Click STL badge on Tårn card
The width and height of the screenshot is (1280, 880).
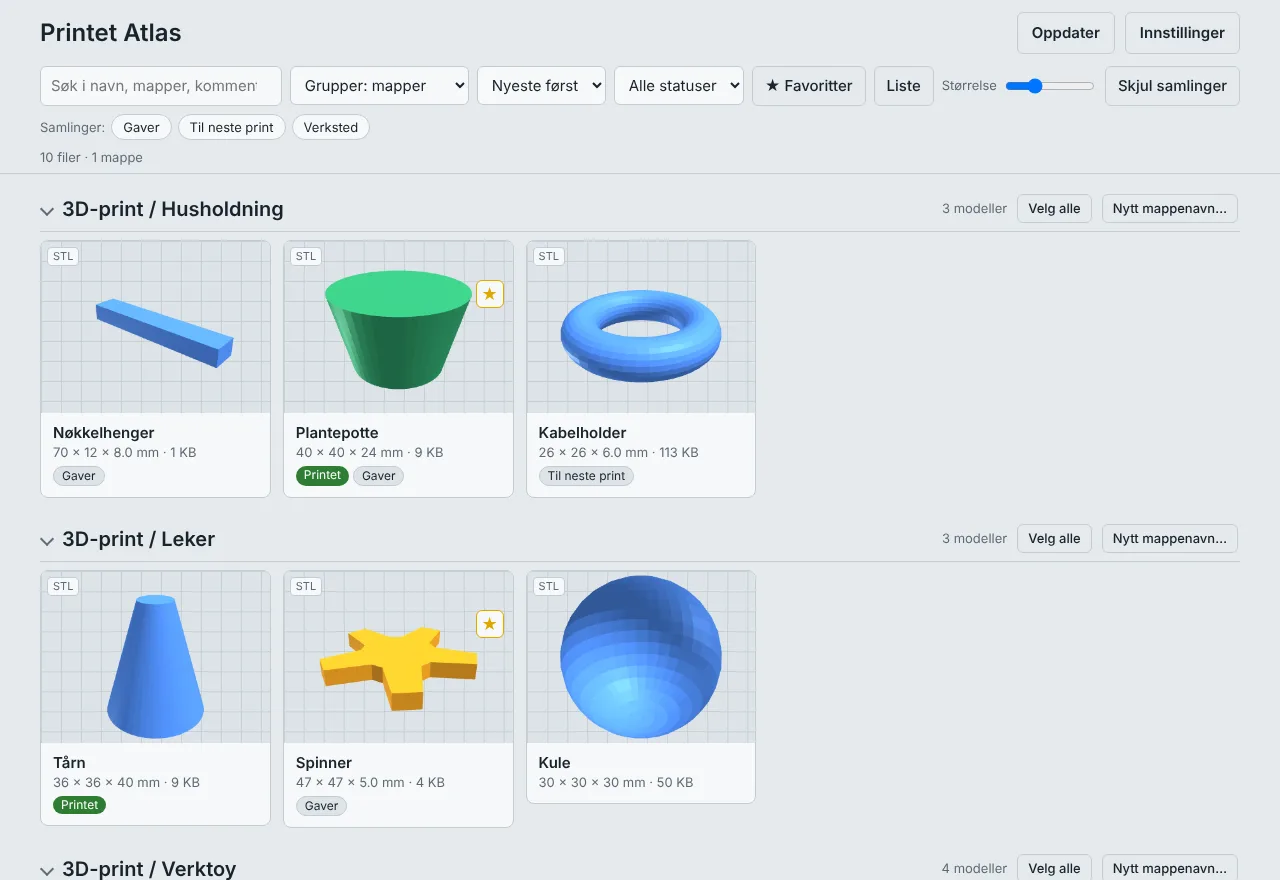tap(64, 586)
